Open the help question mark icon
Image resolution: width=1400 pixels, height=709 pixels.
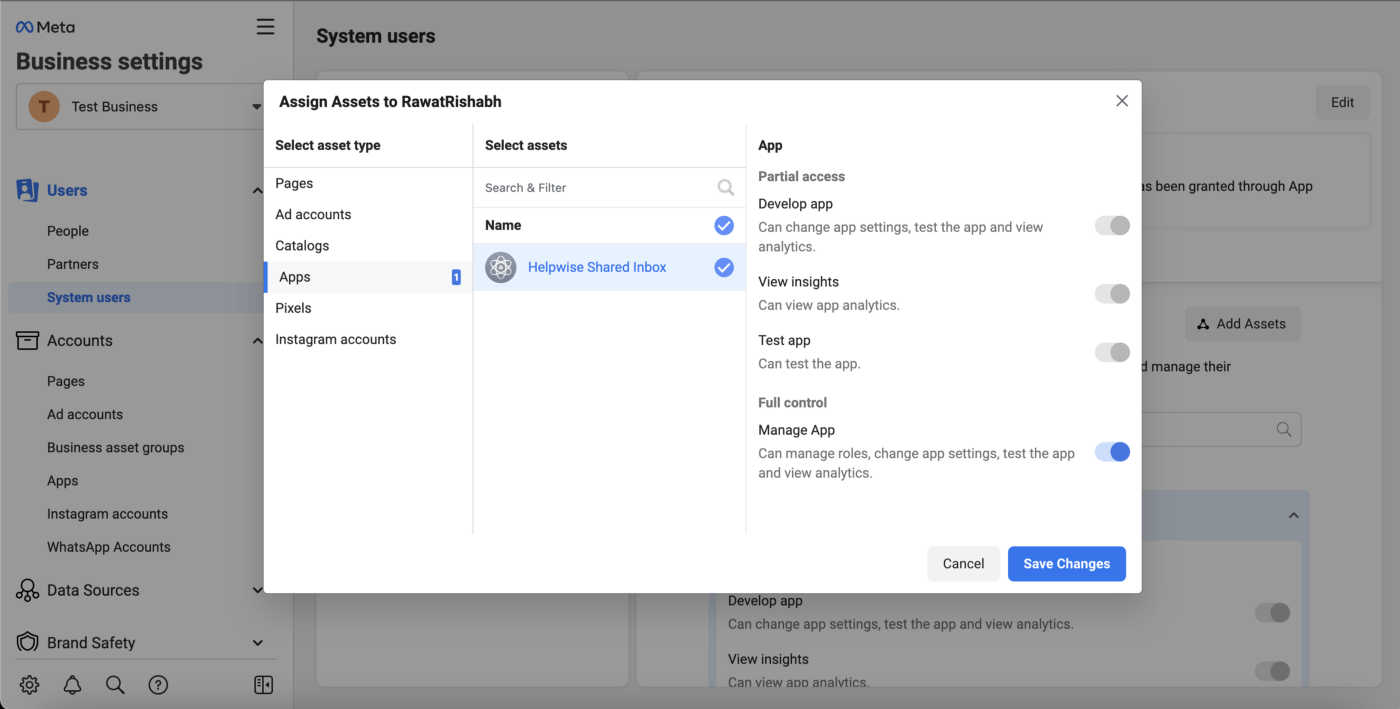(158, 685)
